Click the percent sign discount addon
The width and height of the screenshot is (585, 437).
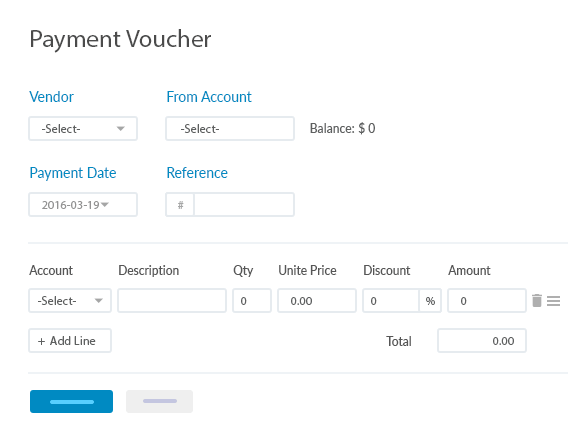coord(430,300)
